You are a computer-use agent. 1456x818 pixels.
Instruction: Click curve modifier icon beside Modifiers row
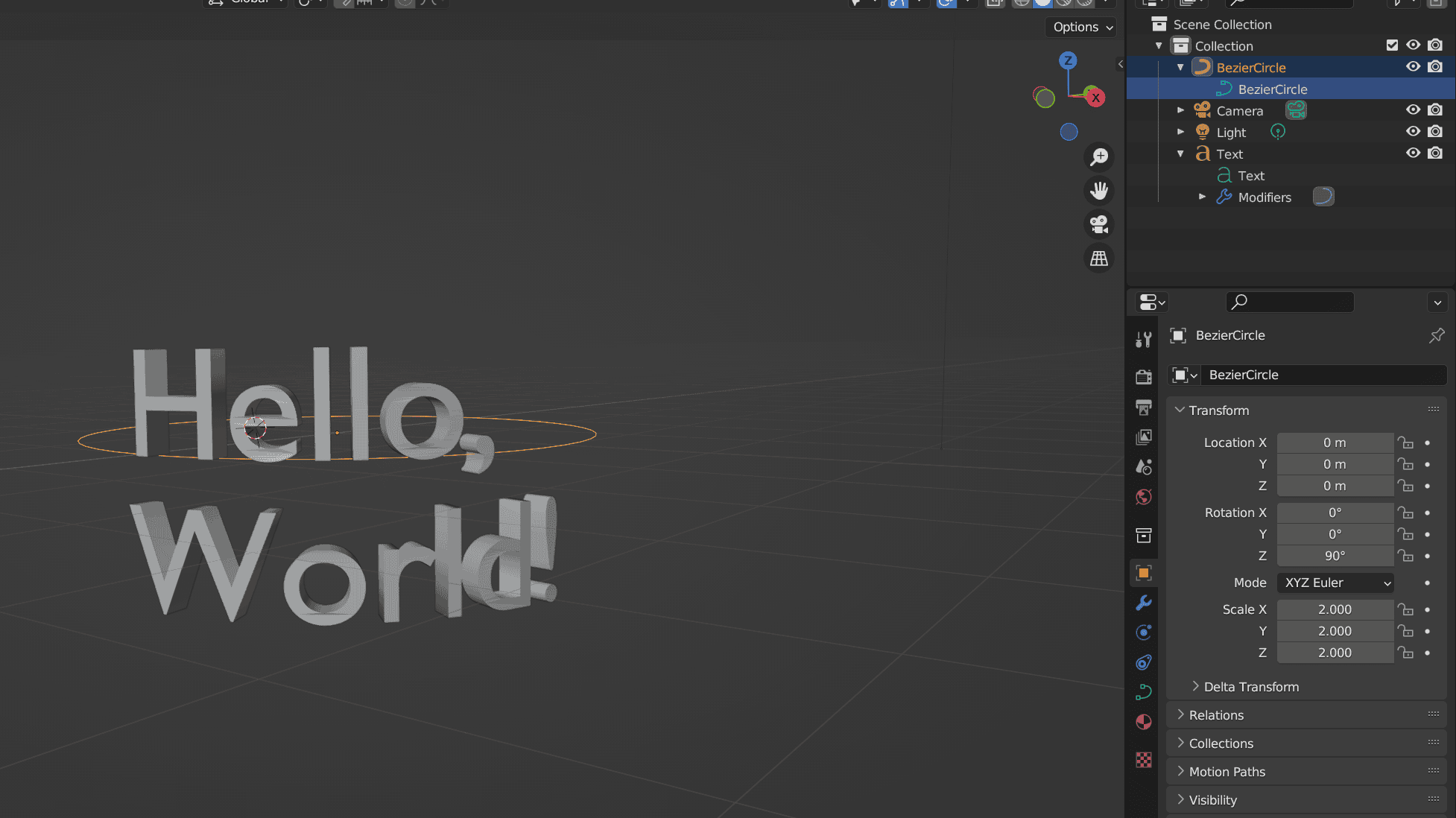(x=1323, y=197)
